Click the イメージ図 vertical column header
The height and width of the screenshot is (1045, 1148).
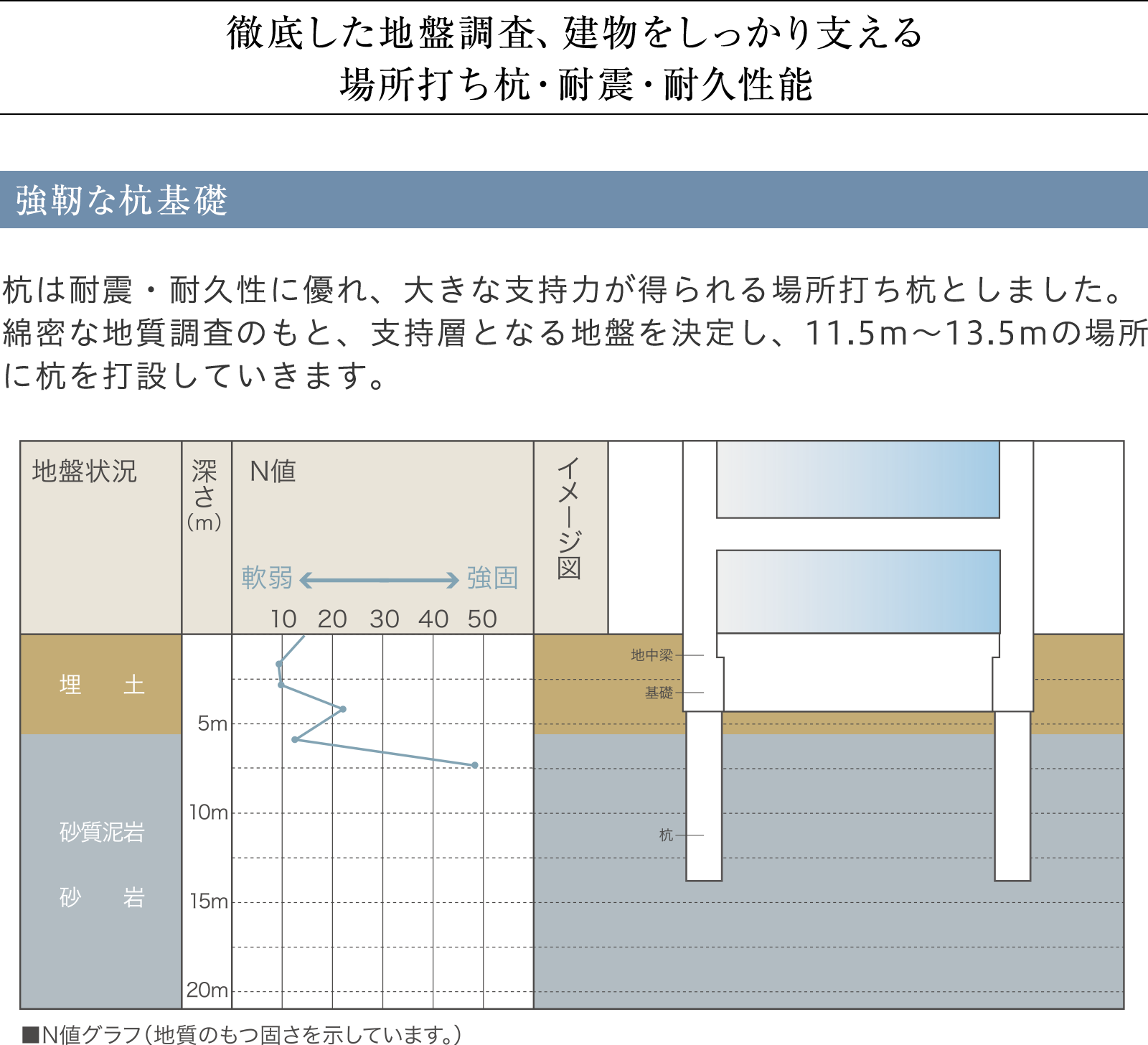tap(570, 518)
